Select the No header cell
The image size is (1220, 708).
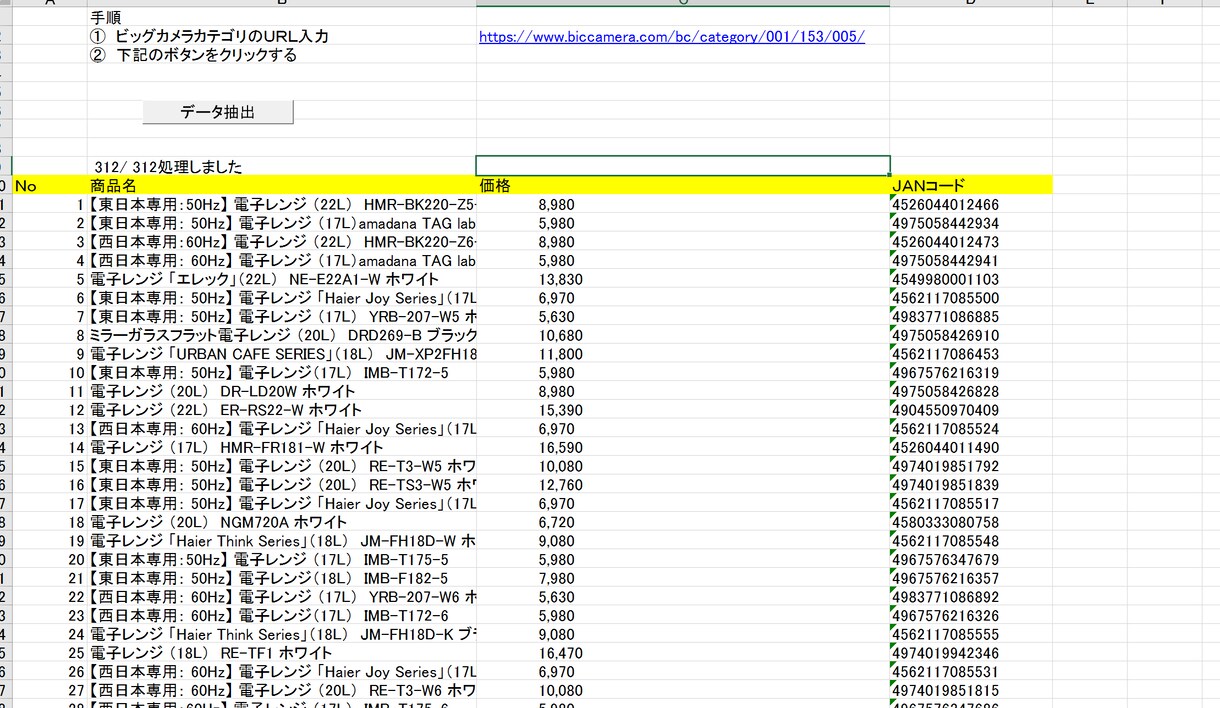49,185
